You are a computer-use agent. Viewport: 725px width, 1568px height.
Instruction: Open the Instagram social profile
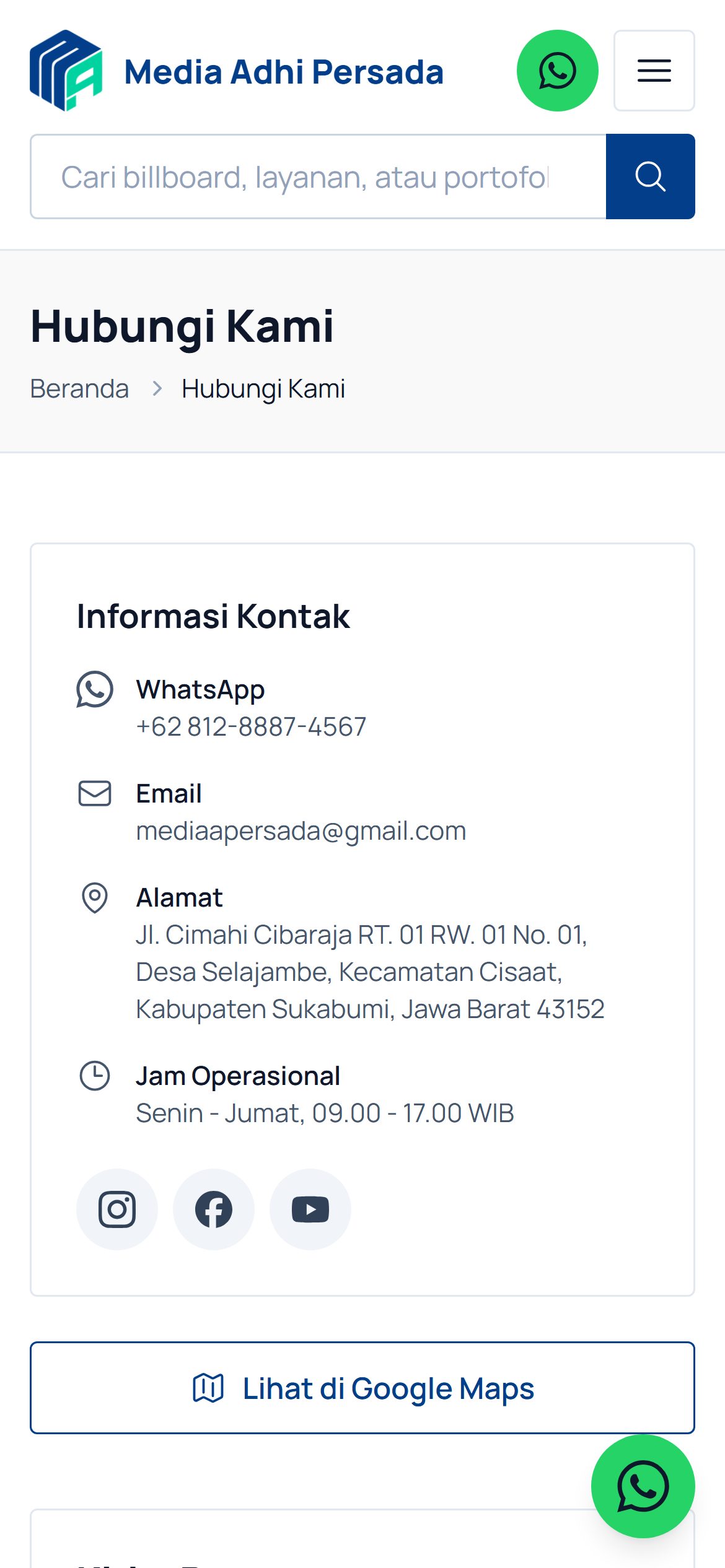point(117,1209)
